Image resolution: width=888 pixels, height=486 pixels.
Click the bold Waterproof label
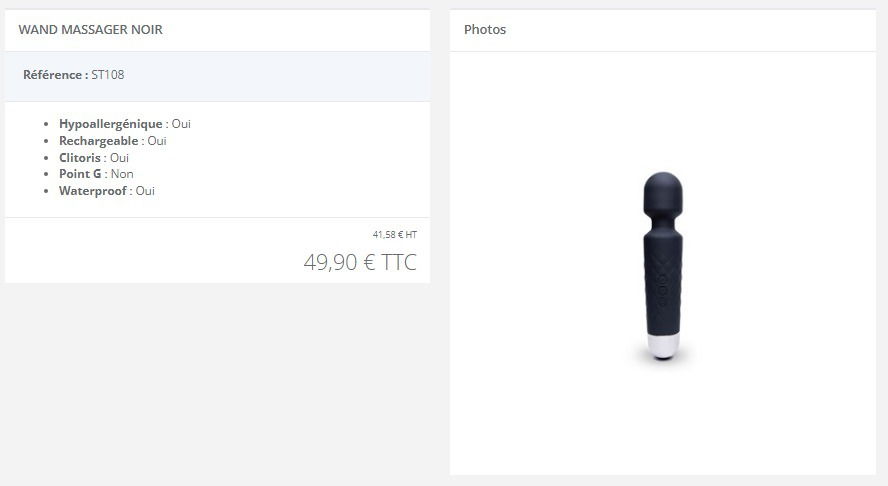click(x=93, y=191)
